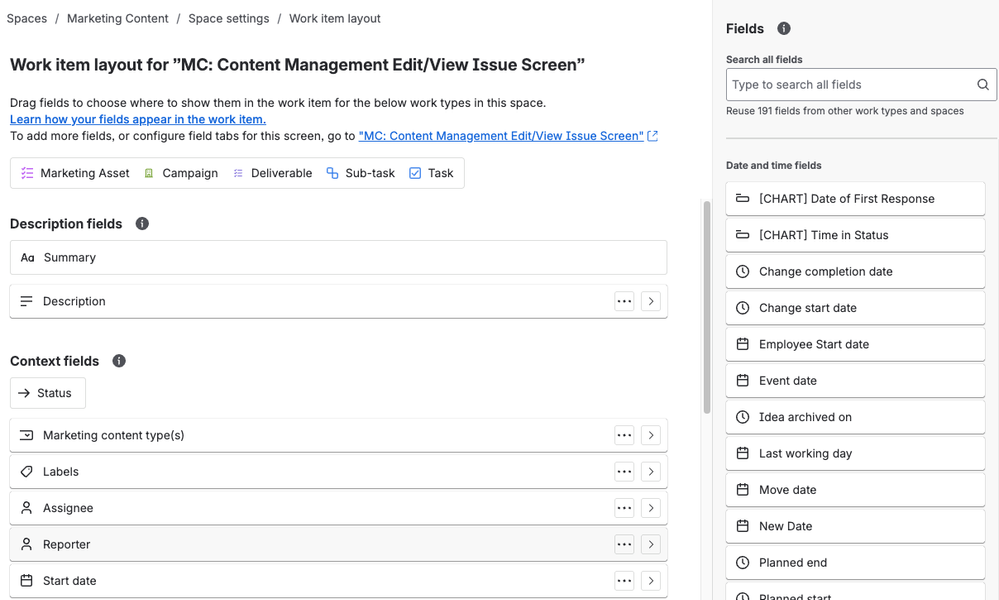Click the external link icon after screen name
Viewport: 999px width, 600px height.
pos(653,136)
